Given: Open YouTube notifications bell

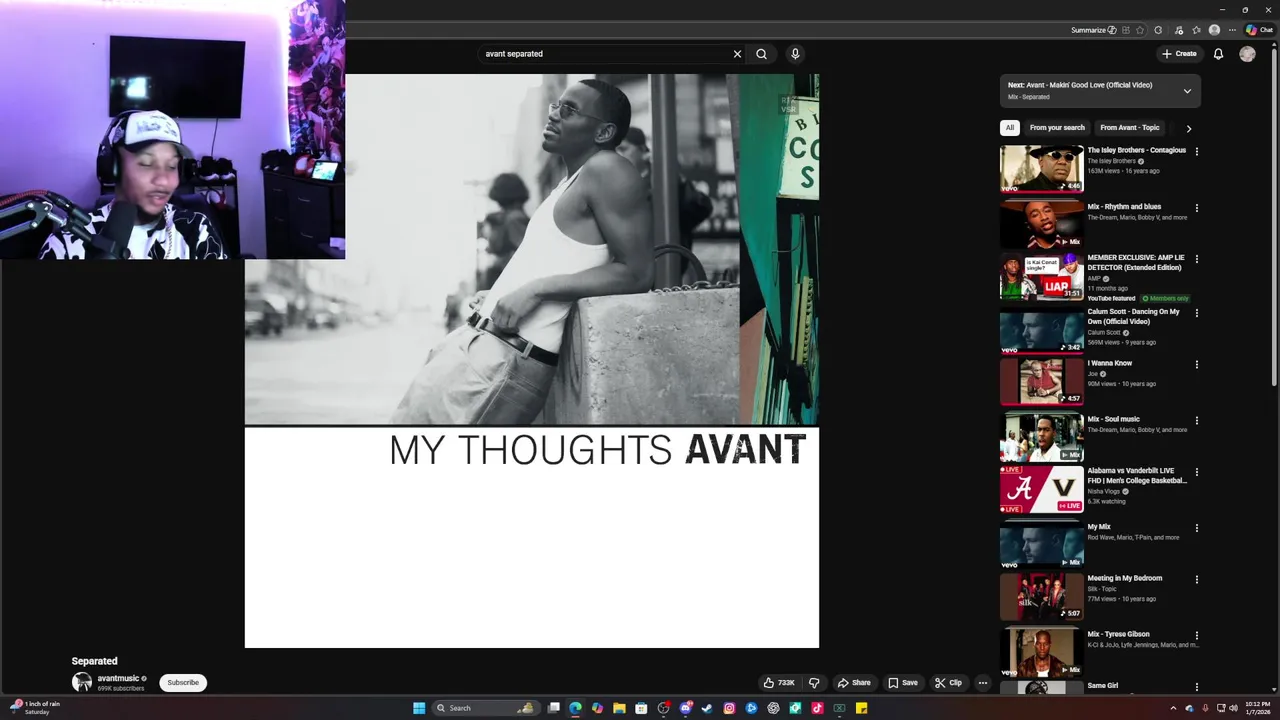Looking at the screenshot, I should pos(1218,54).
